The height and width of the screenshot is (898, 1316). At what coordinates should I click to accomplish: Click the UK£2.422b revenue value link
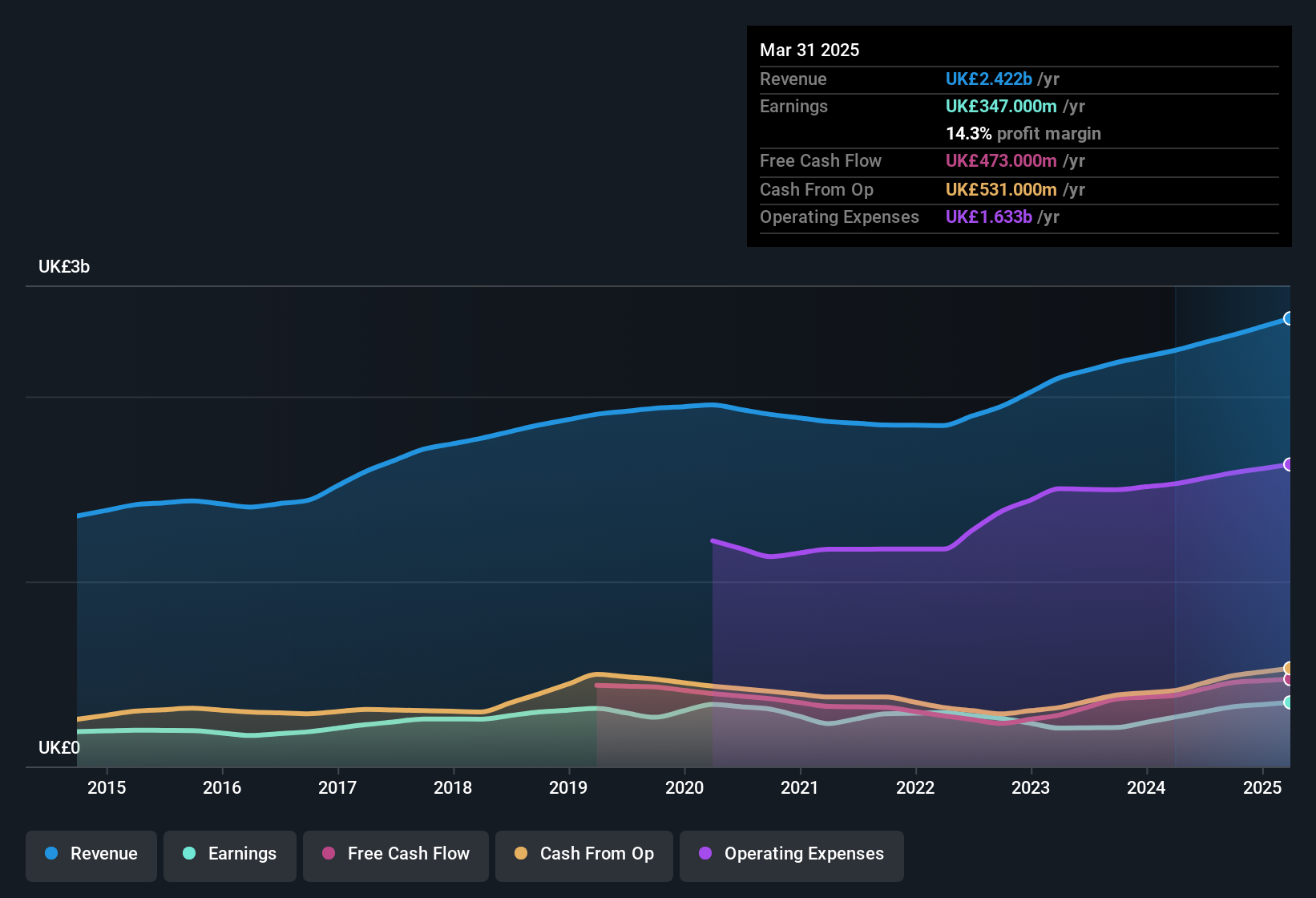pyautogui.click(x=987, y=79)
